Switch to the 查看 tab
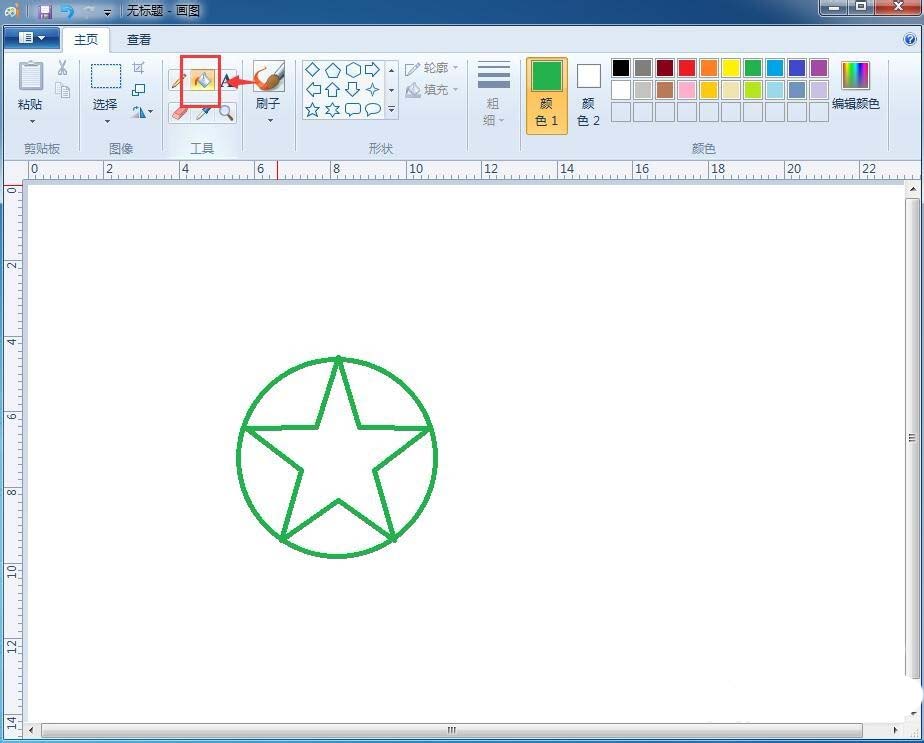The width and height of the screenshot is (924, 743). point(139,39)
